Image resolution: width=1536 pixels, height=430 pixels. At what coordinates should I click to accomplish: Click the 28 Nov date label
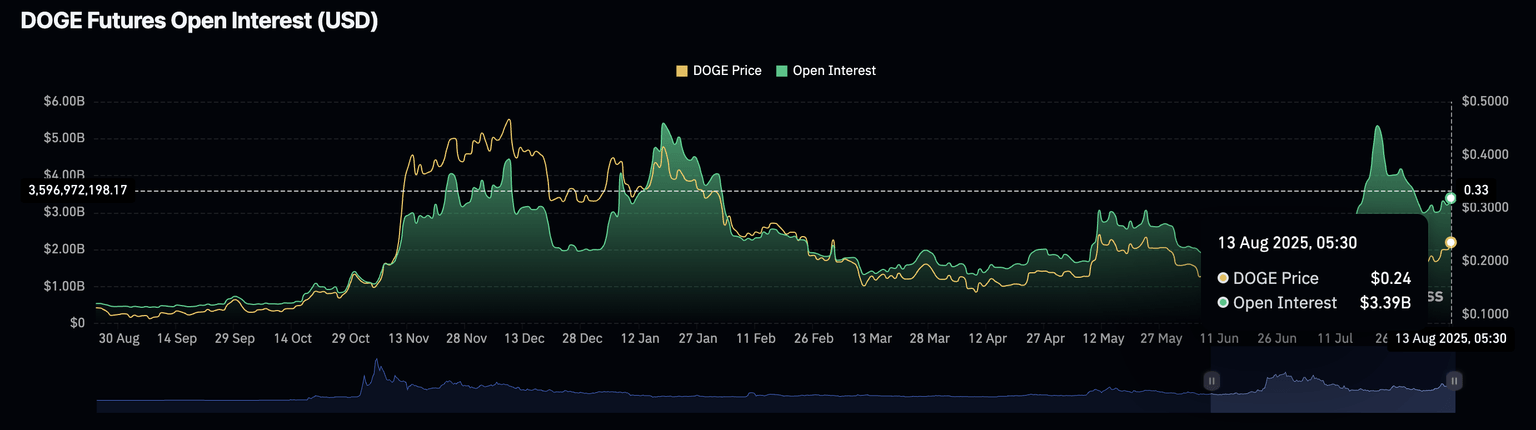coord(467,339)
